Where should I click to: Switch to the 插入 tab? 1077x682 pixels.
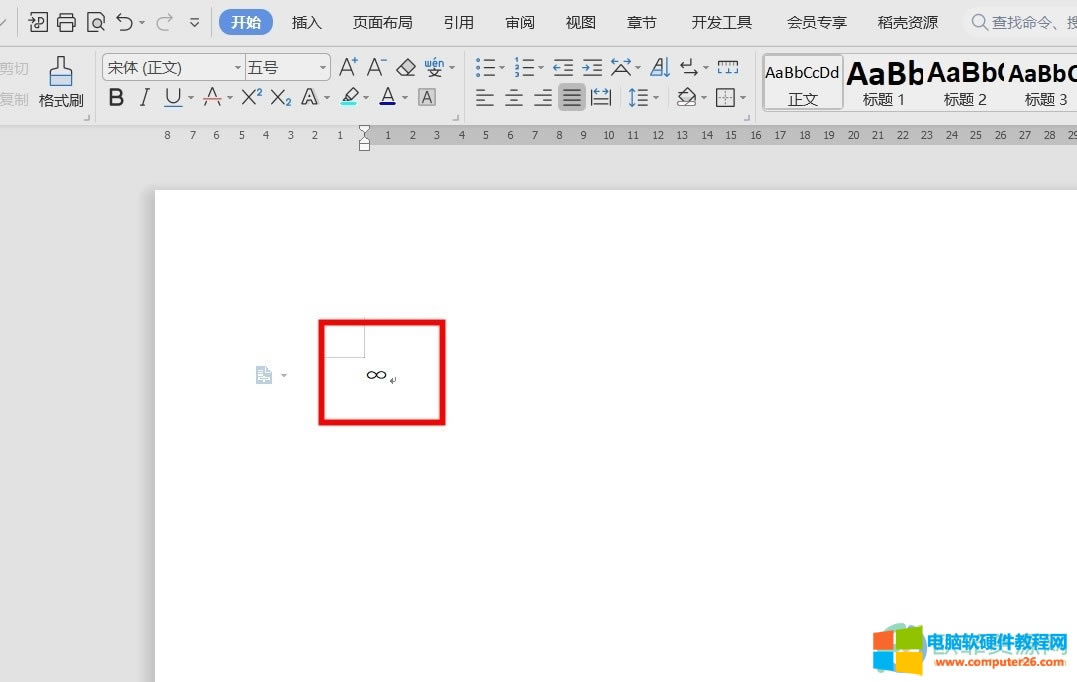306,22
